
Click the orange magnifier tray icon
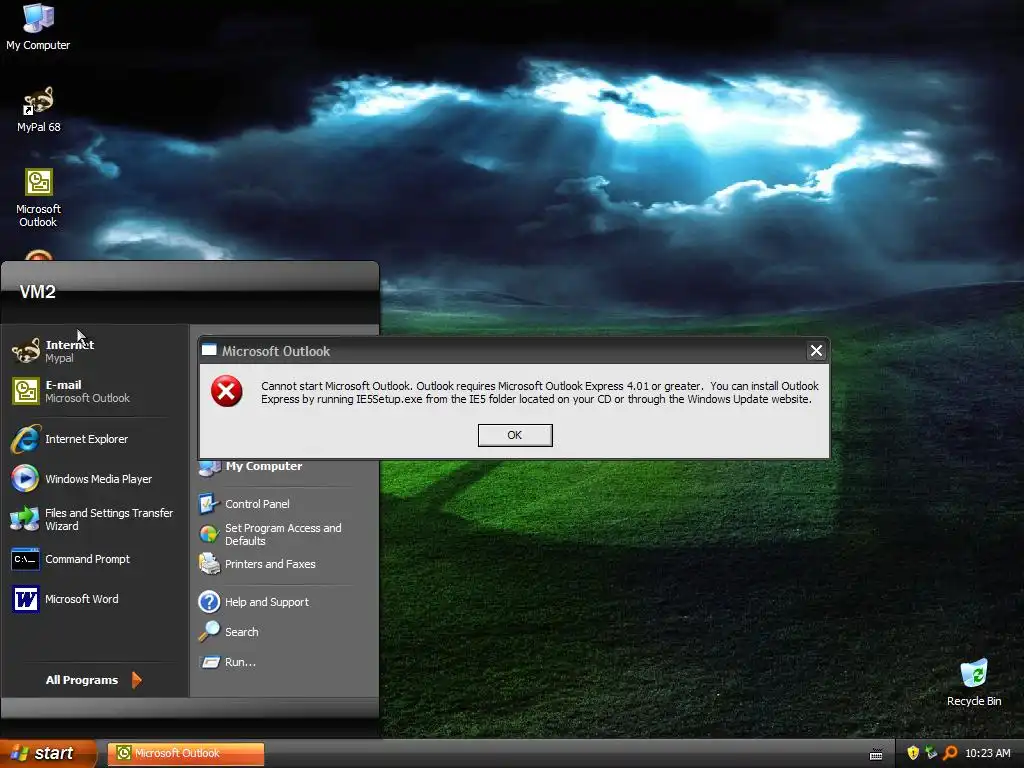(x=950, y=753)
